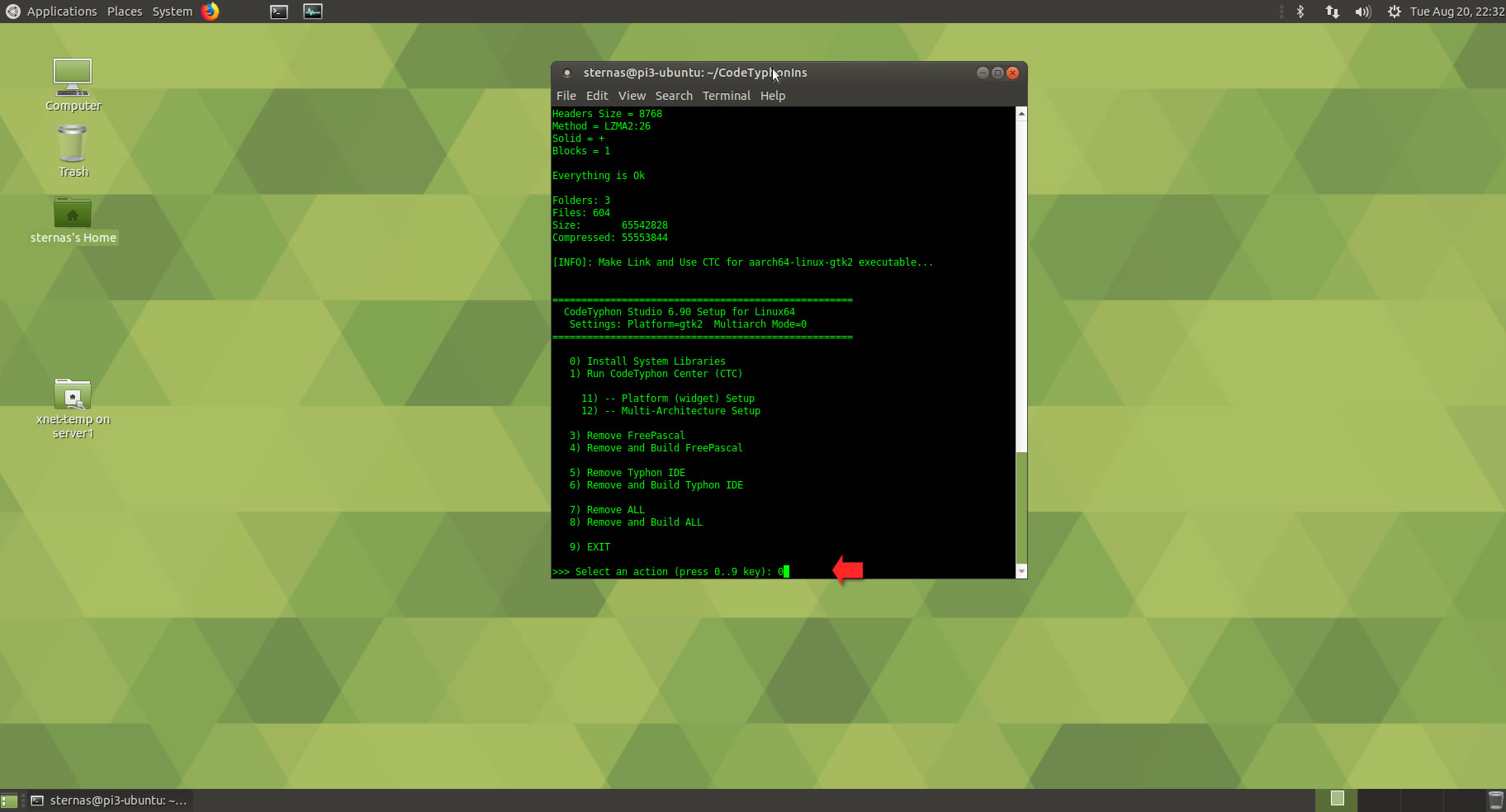The width and height of the screenshot is (1506, 812).
Task: Open the terminal launcher in top panel
Action: 279,12
